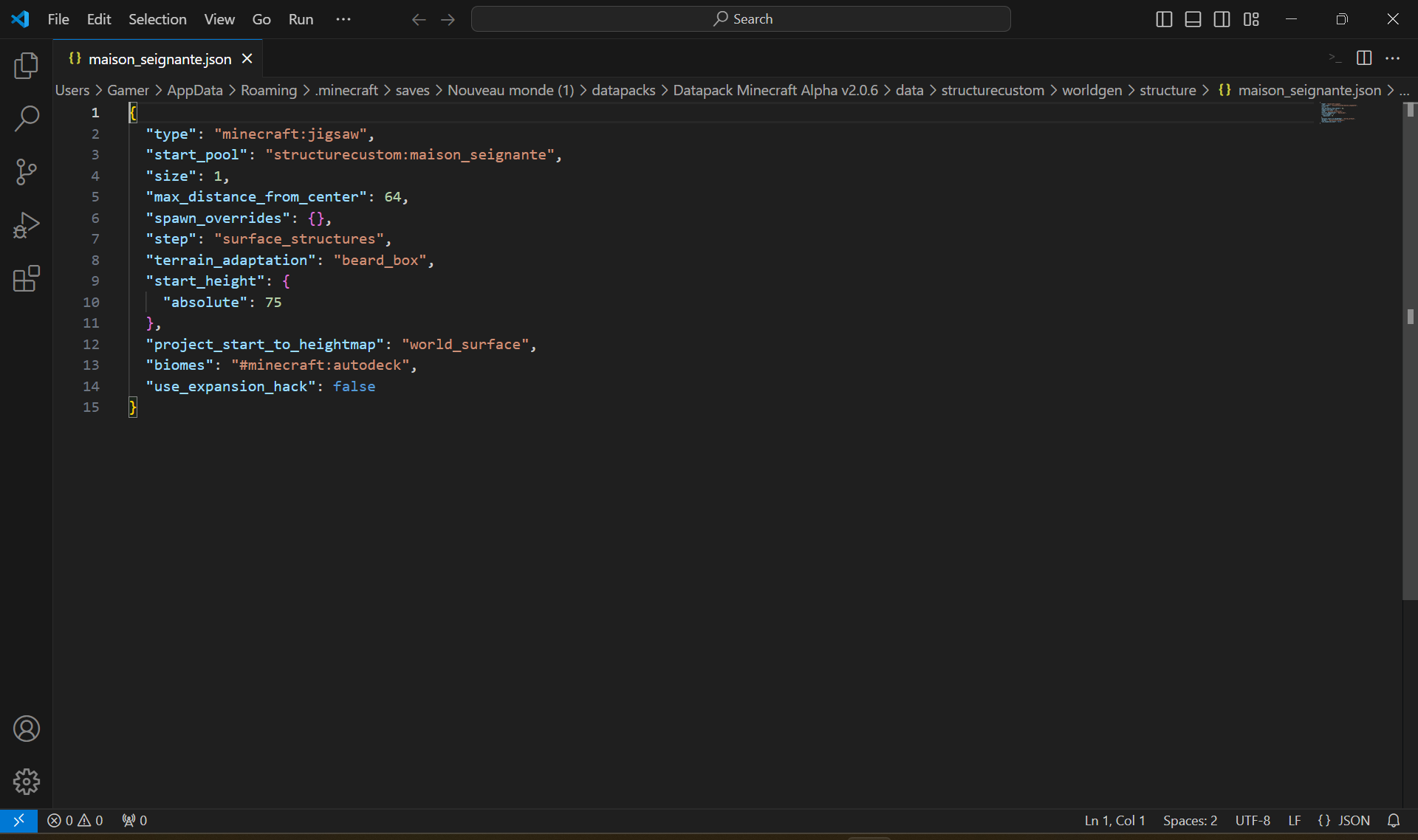Image resolution: width=1418 pixels, height=840 pixels.
Task: Open the editor More Actions ellipsis
Action: pos(1392,58)
